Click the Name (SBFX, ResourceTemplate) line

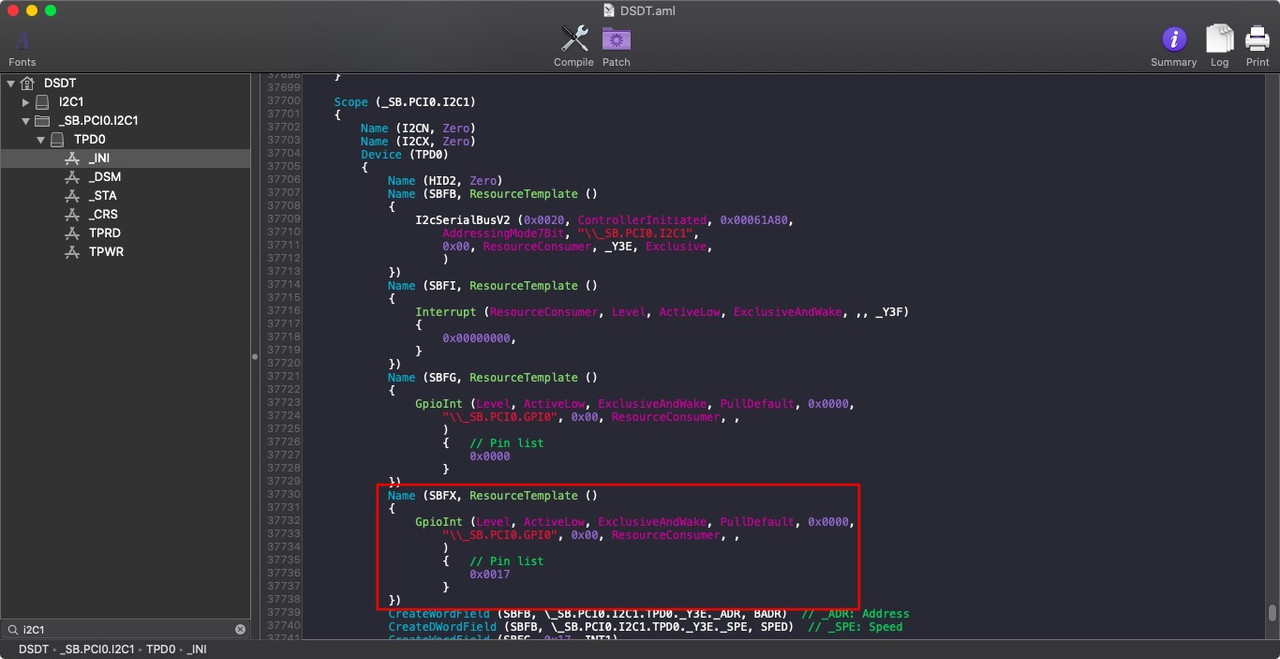(492, 495)
